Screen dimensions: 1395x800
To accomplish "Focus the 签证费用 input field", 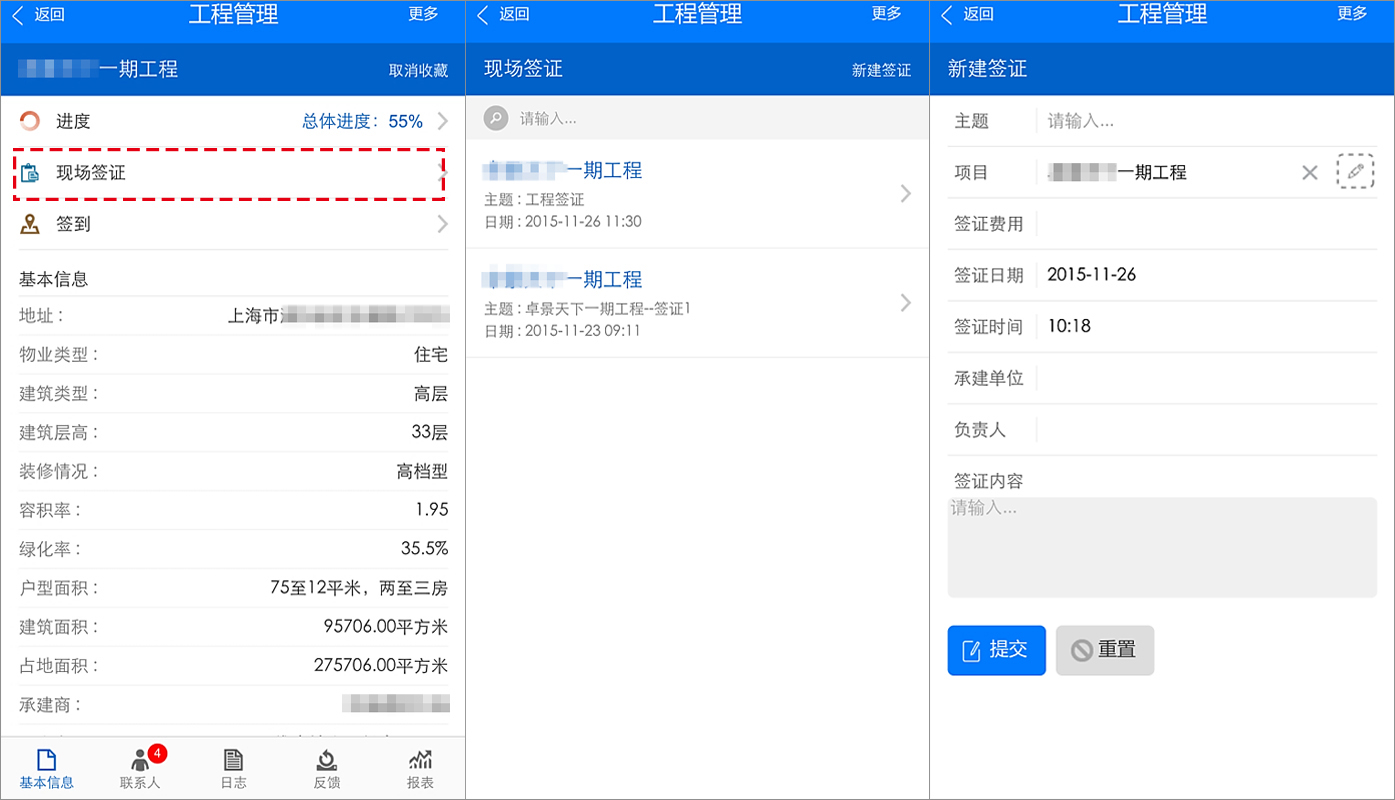I will click(x=1207, y=224).
